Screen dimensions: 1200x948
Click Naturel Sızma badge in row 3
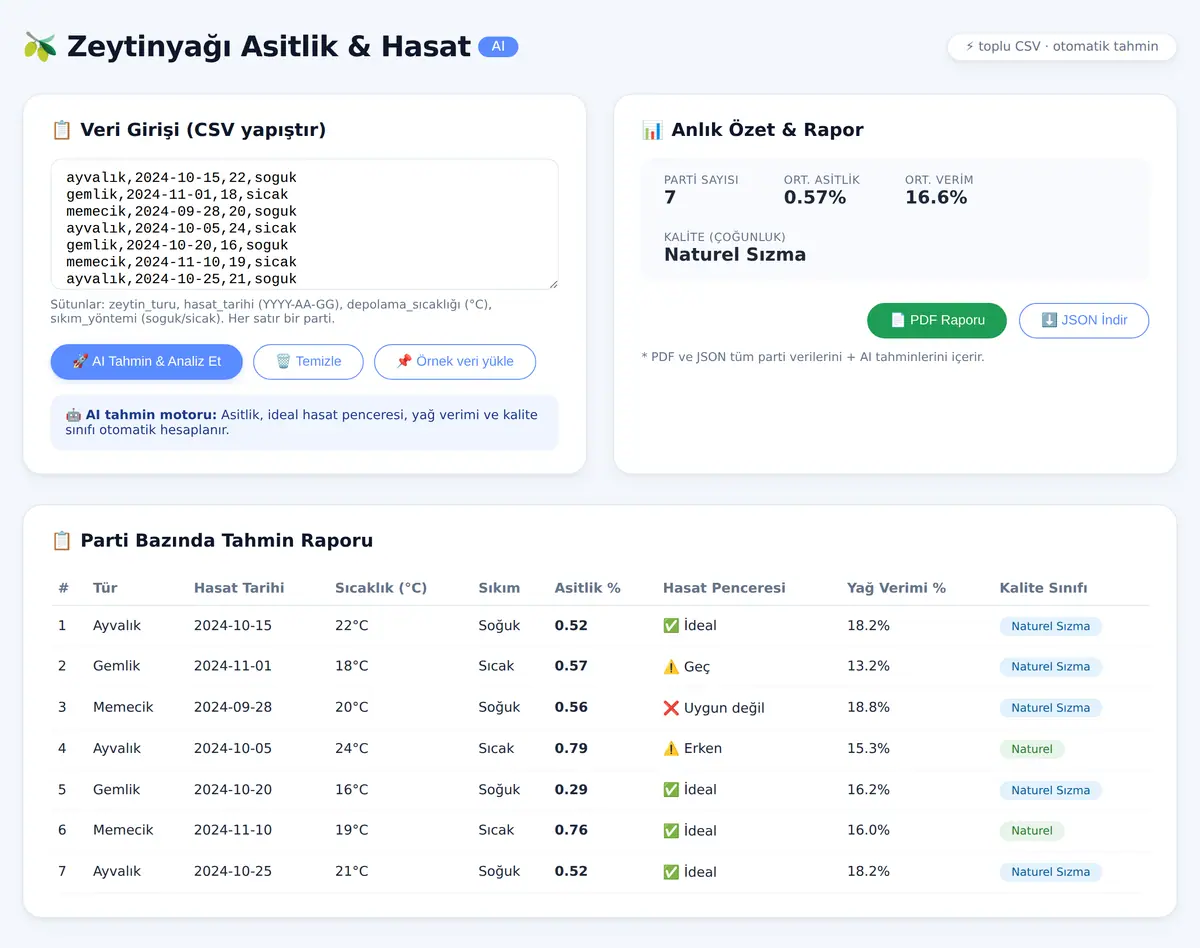click(x=1051, y=708)
